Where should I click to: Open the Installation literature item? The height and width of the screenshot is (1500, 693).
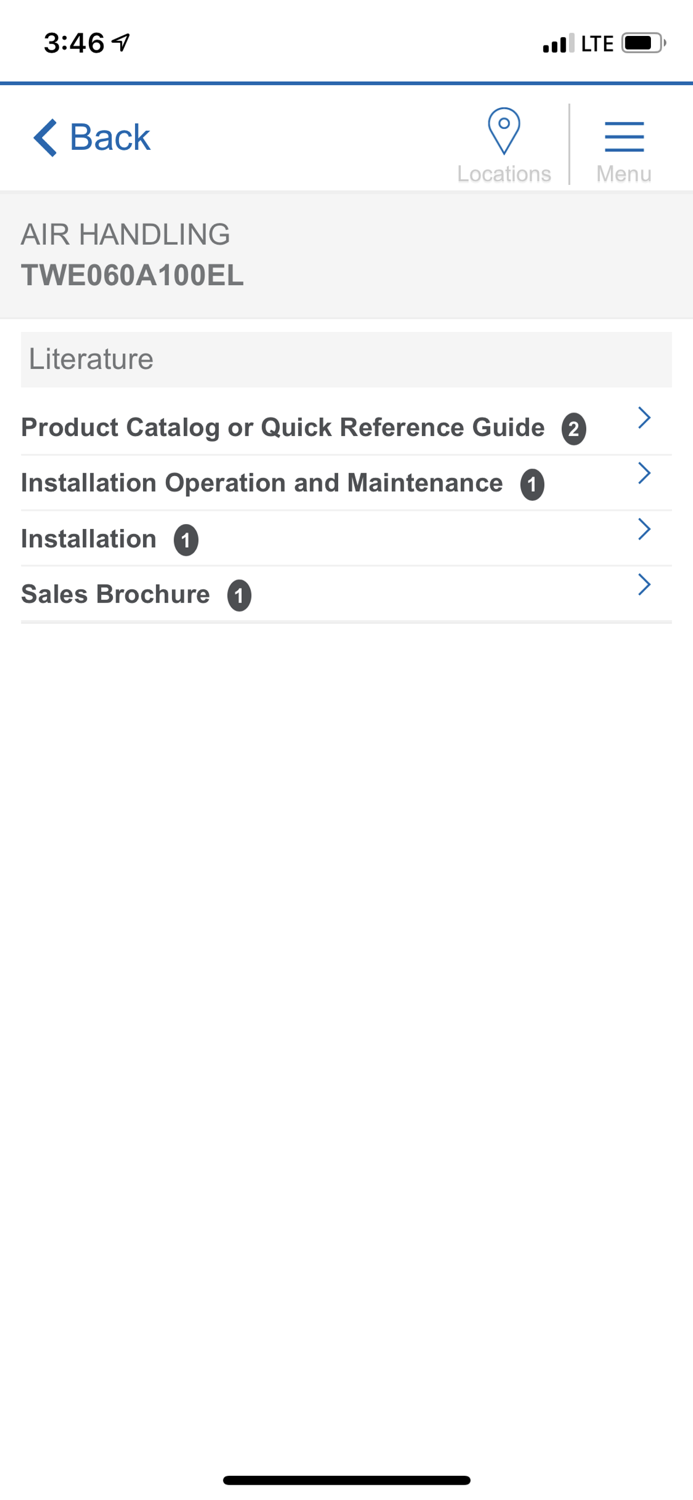(88, 539)
